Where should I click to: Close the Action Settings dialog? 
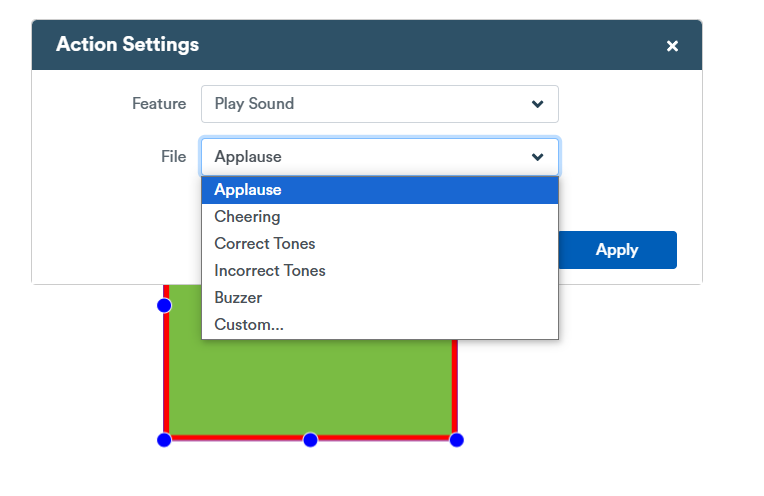672,46
